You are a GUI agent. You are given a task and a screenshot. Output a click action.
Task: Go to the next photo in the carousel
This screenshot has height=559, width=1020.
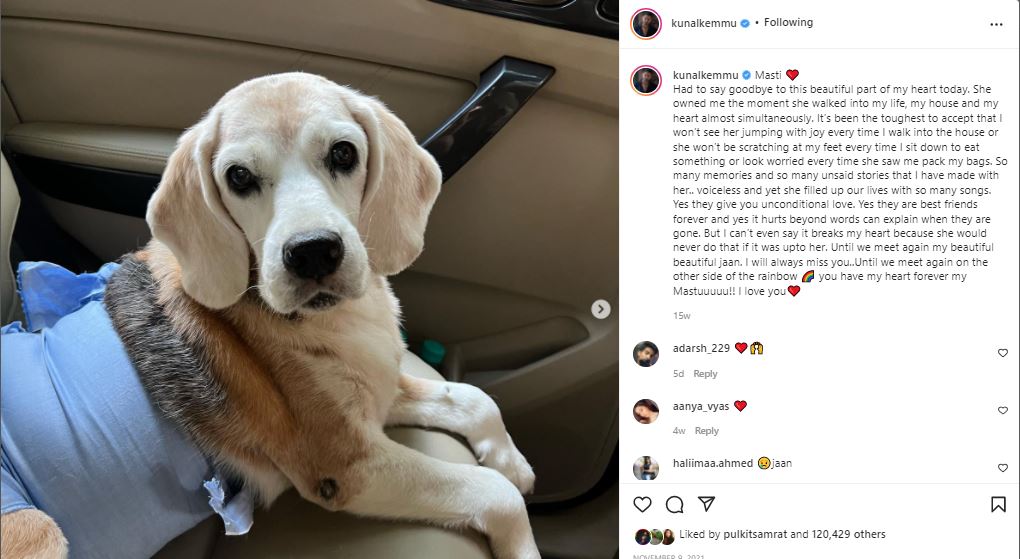(x=601, y=309)
